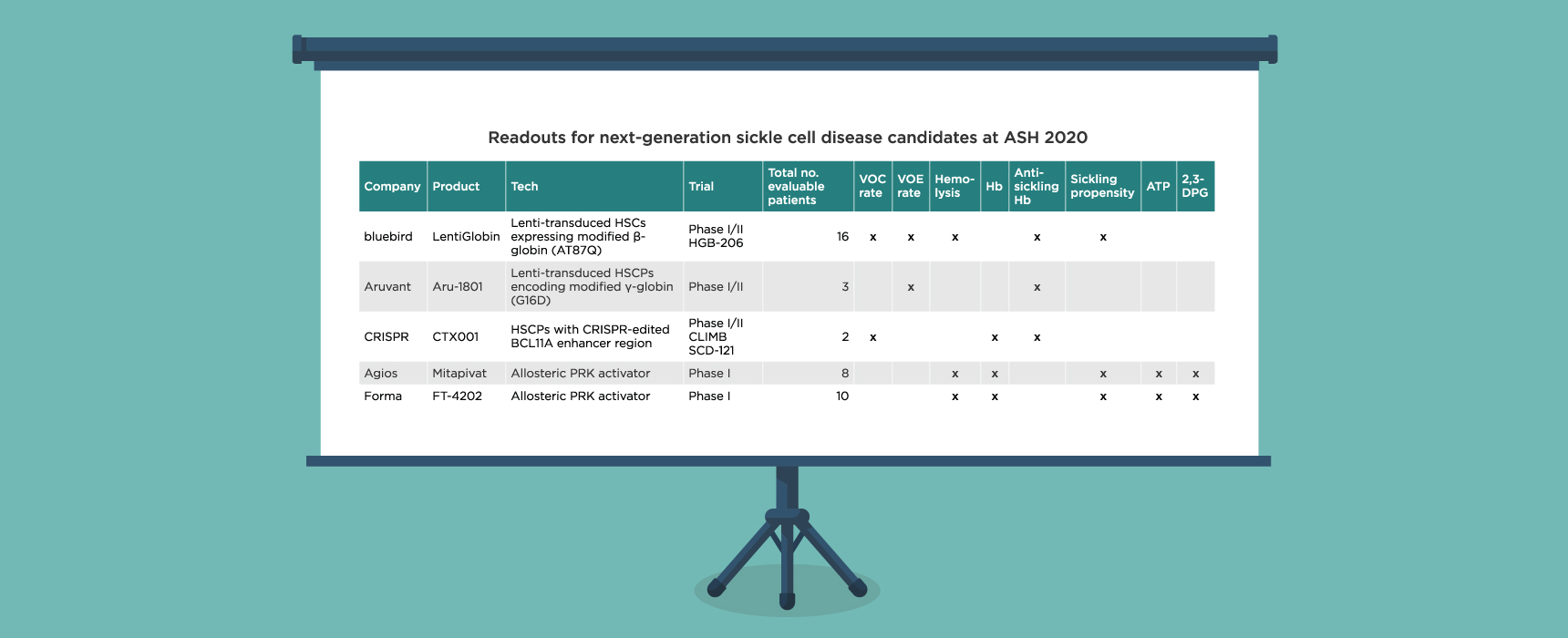Image resolution: width=1568 pixels, height=638 pixels.
Task: Click bluebird's VOC rate x mark
Action: [873, 238]
